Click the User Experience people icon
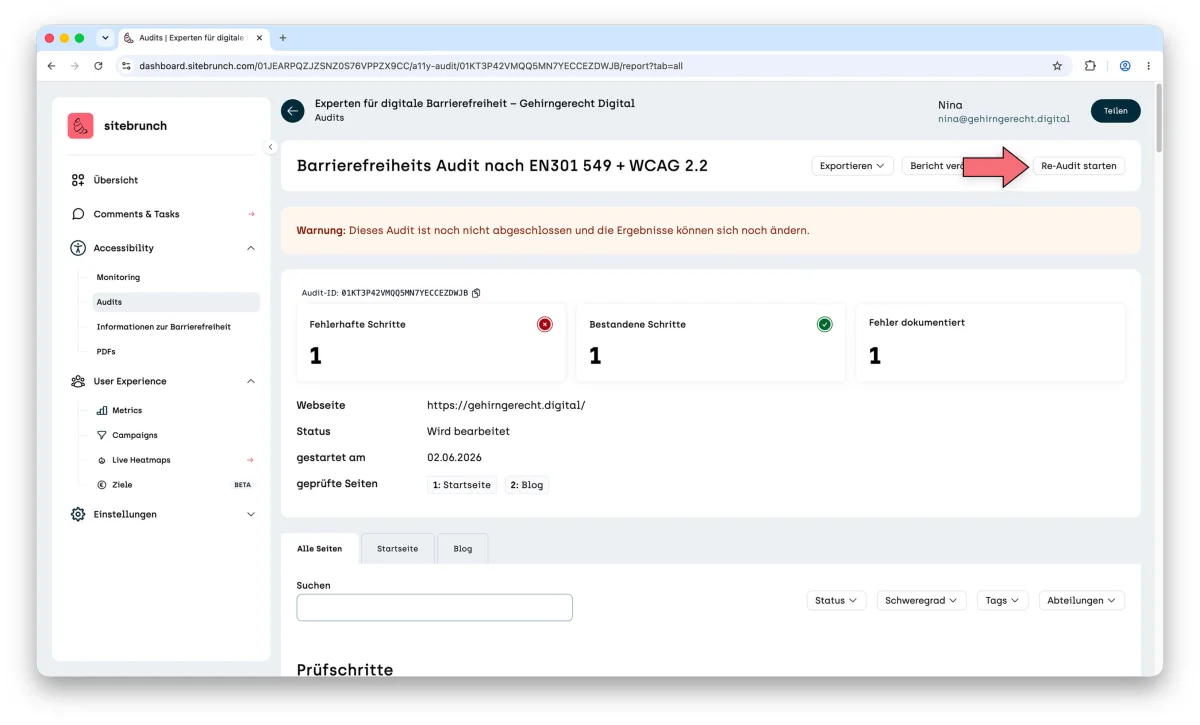 pos(78,381)
